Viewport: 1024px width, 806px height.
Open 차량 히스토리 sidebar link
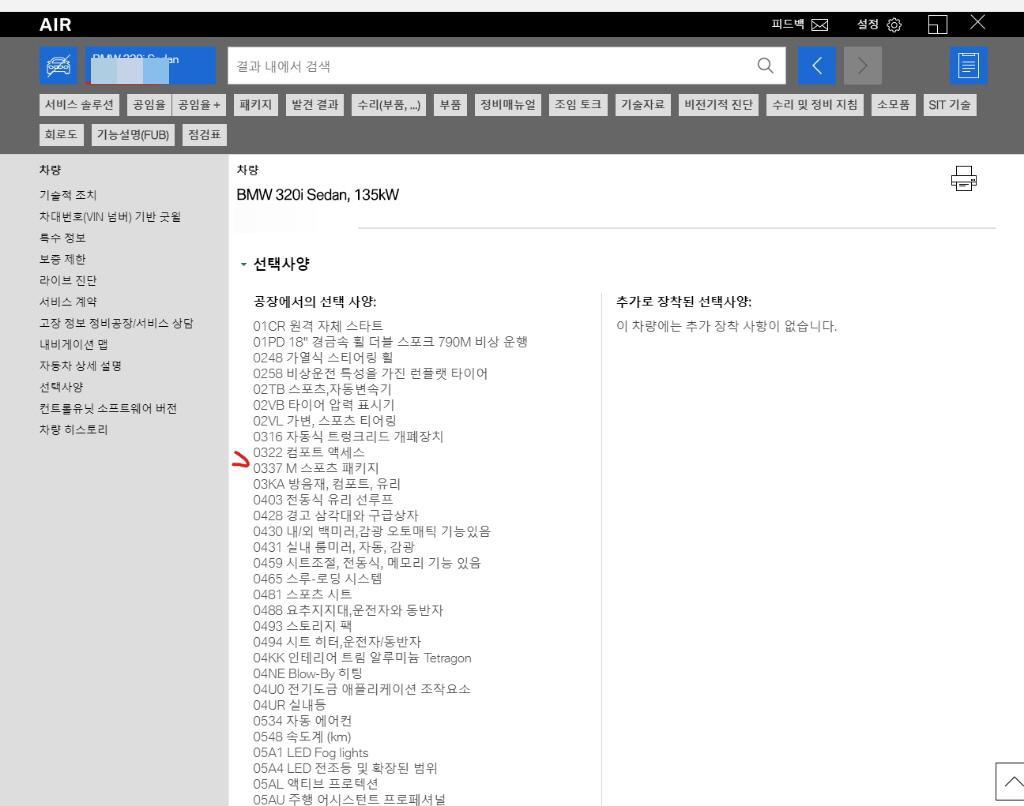tap(73, 430)
